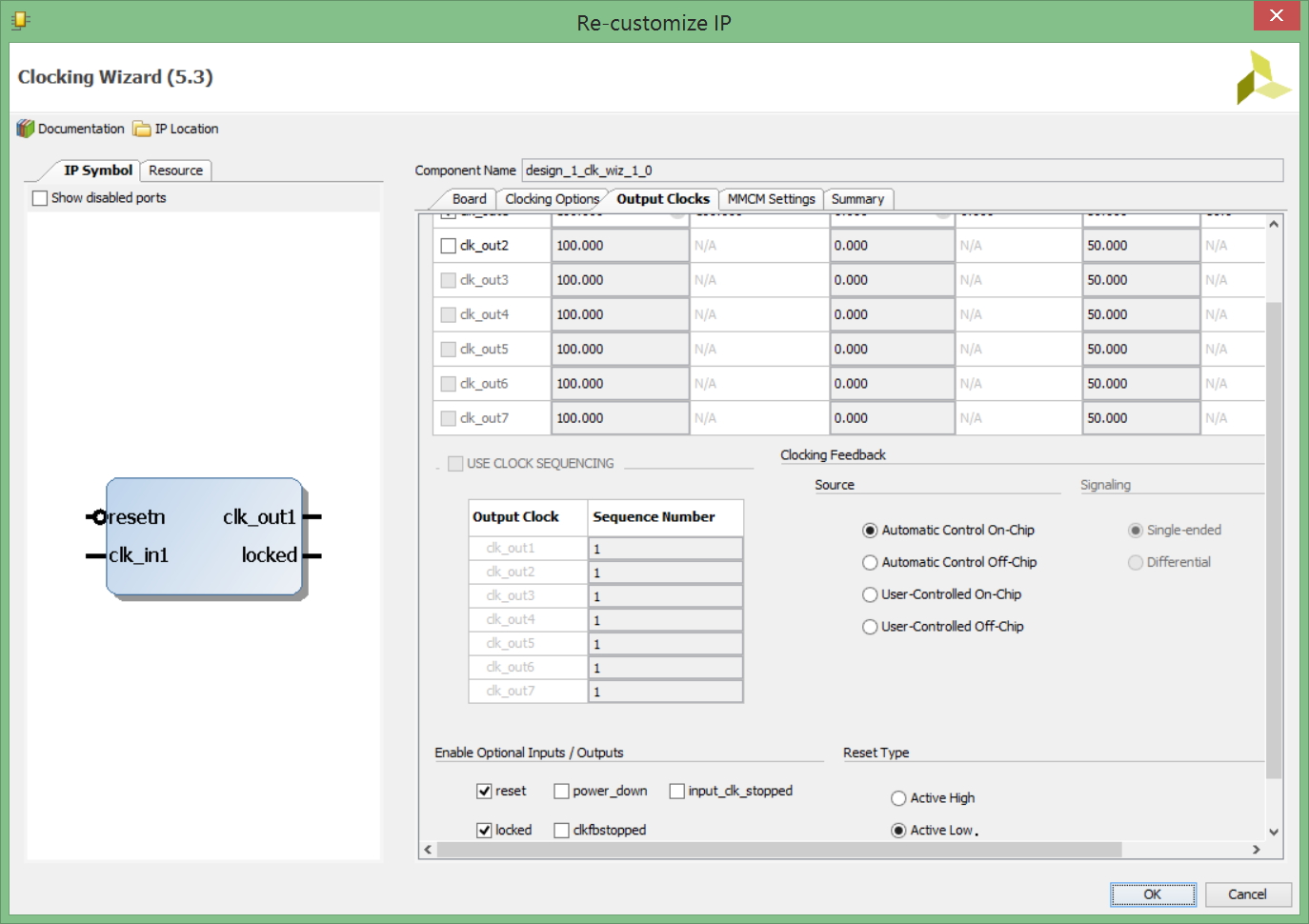Enable Show disabled ports checkbox
1309x924 pixels.
pyautogui.click(x=40, y=198)
